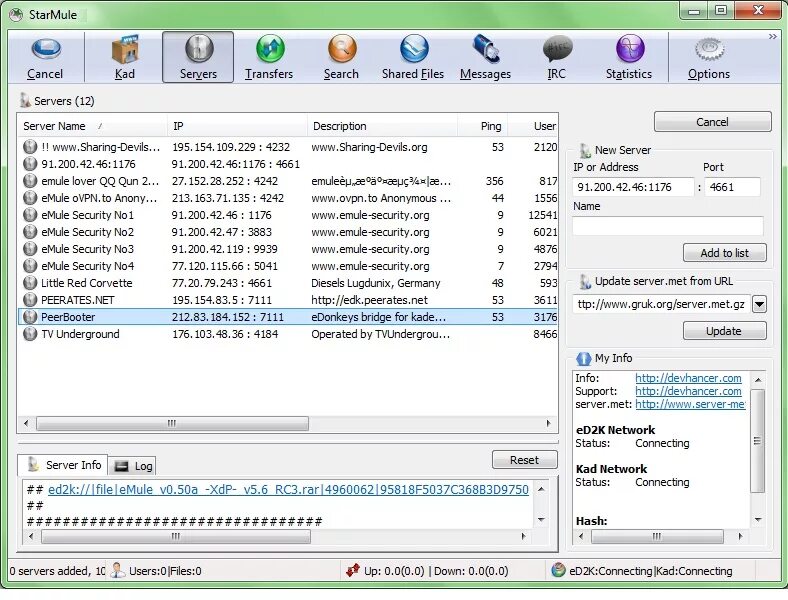Open the Info devhancer.com link

[x=688, y=378]
